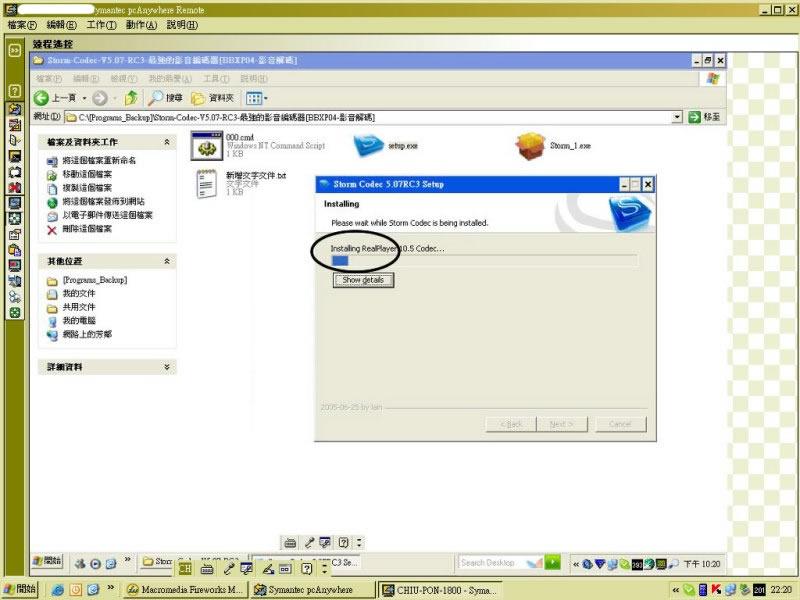Collapse the 其他位置 panel
The width and height of the screenshot is (800, 600).
(167, 261)
